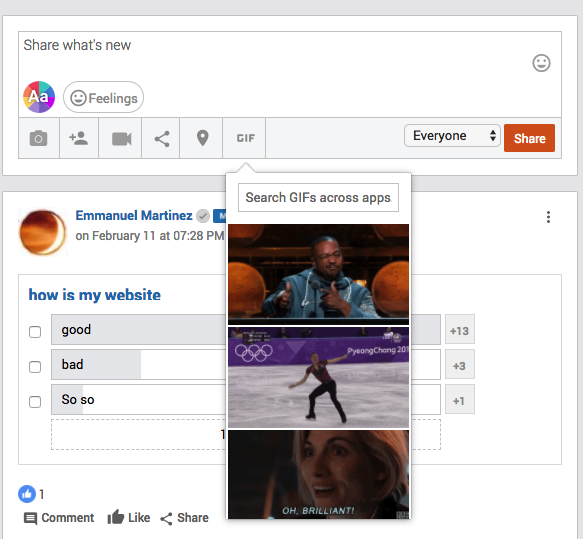Pick the man pointing GIF thumbnail
Screen dimensions: 583x539
(318, 274)
